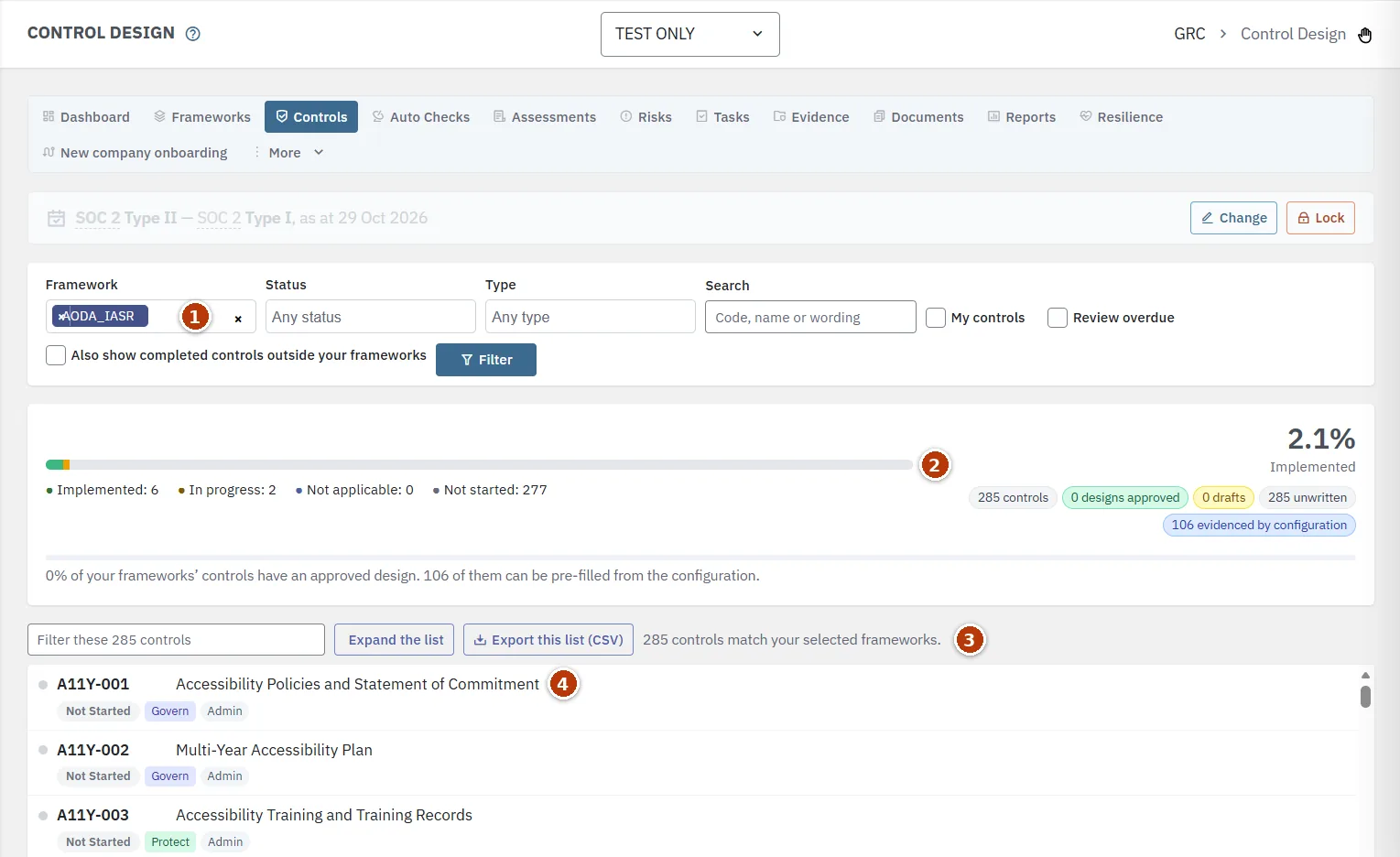
Task: Focus the Code, name or wording search field
Action: [x=810, y=317]
